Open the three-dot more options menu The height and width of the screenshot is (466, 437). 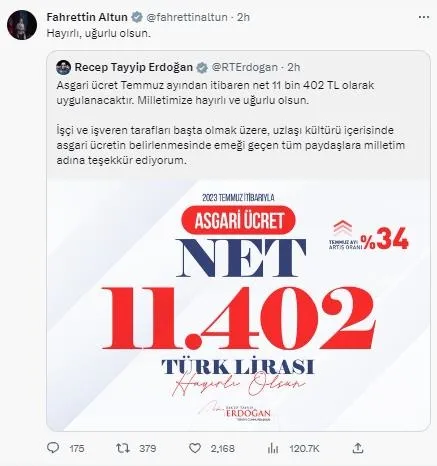point(424,17)
